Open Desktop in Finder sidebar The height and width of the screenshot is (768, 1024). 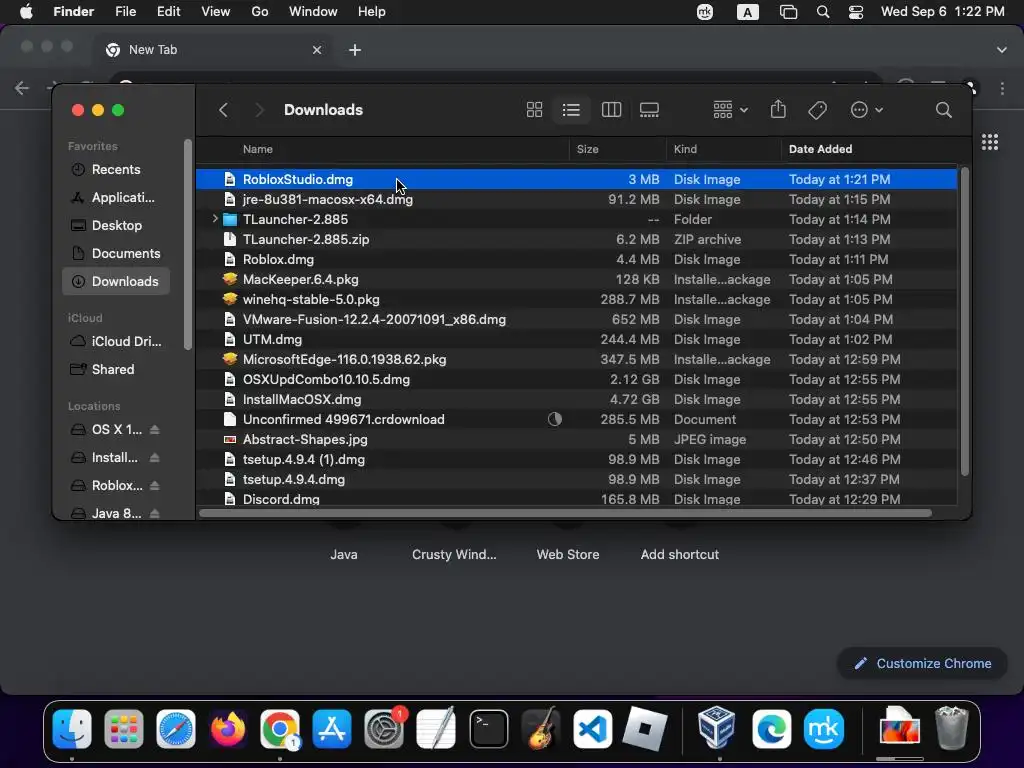(x=116, y=225)
